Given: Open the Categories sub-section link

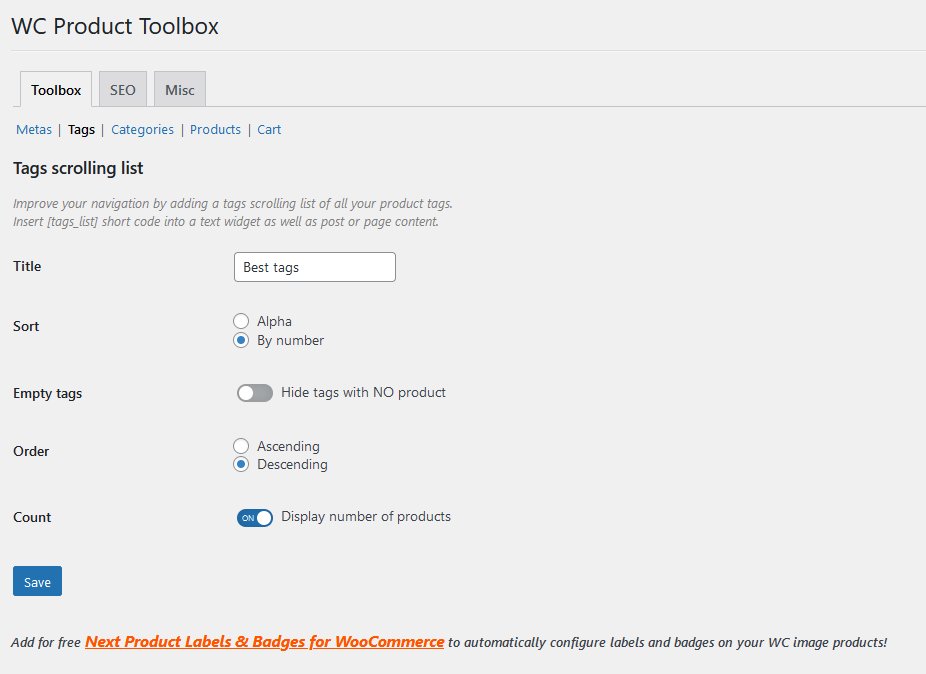Looking at the screenshot, I should pyautogui.click(x=142, y=130).
